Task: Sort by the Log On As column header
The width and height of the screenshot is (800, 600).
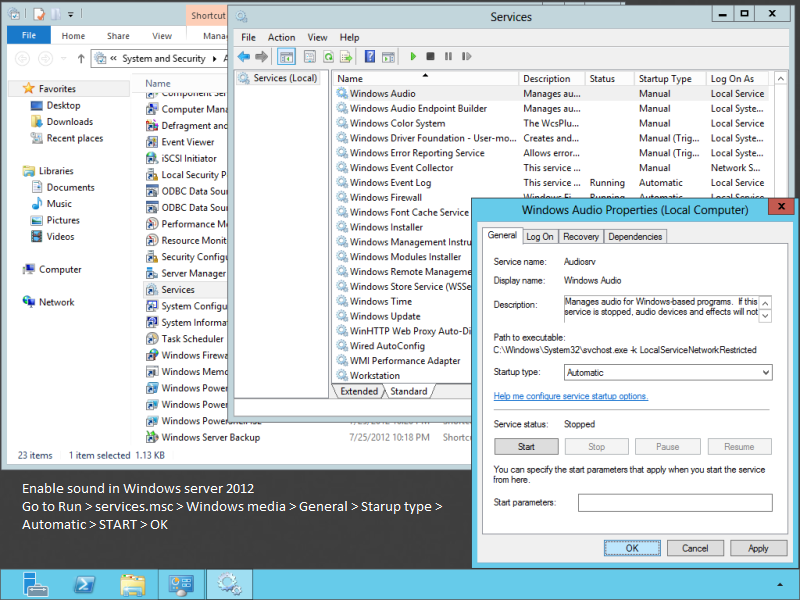Action: click(x=737, y=79)
